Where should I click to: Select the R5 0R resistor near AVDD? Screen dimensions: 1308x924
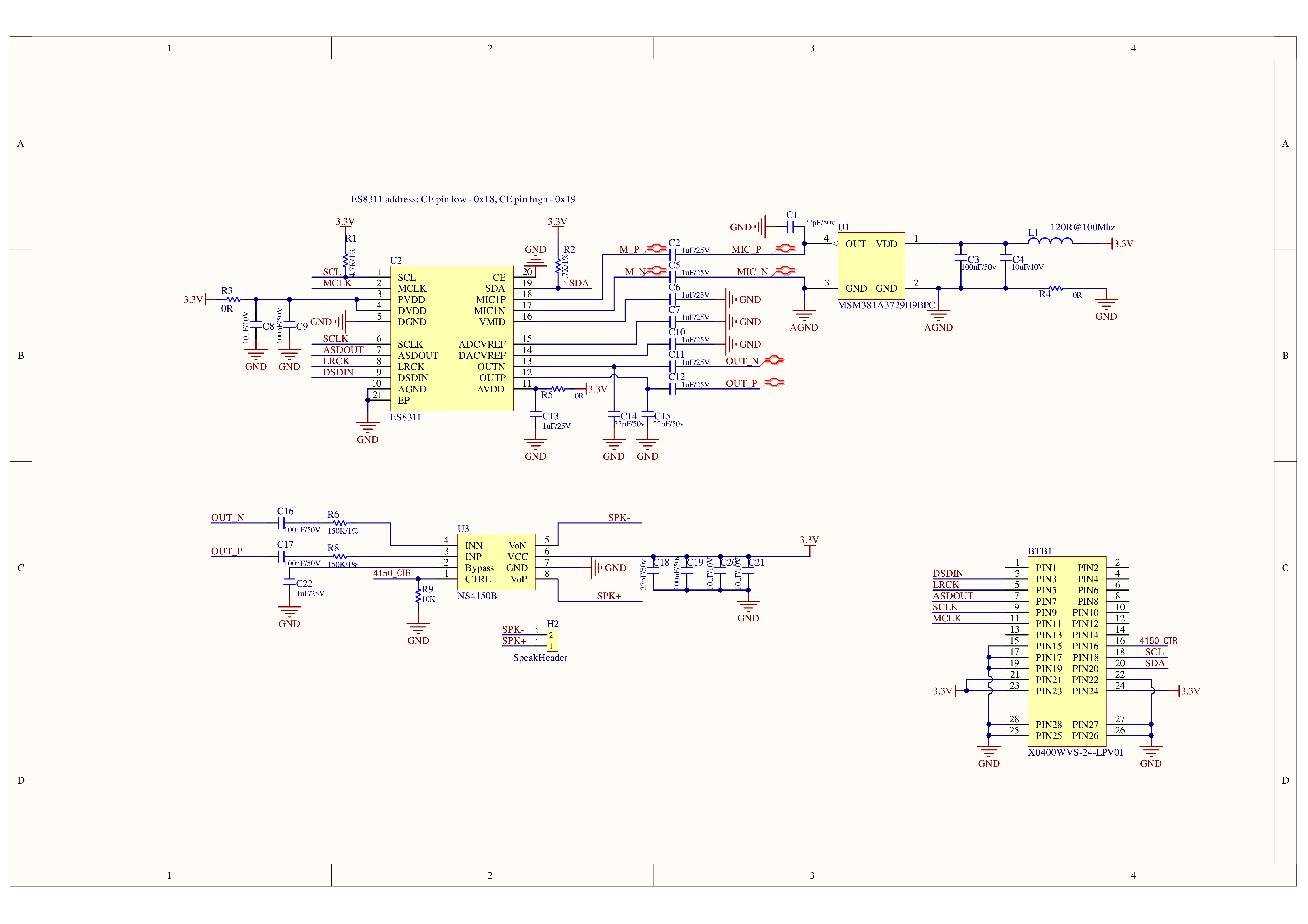558,389
